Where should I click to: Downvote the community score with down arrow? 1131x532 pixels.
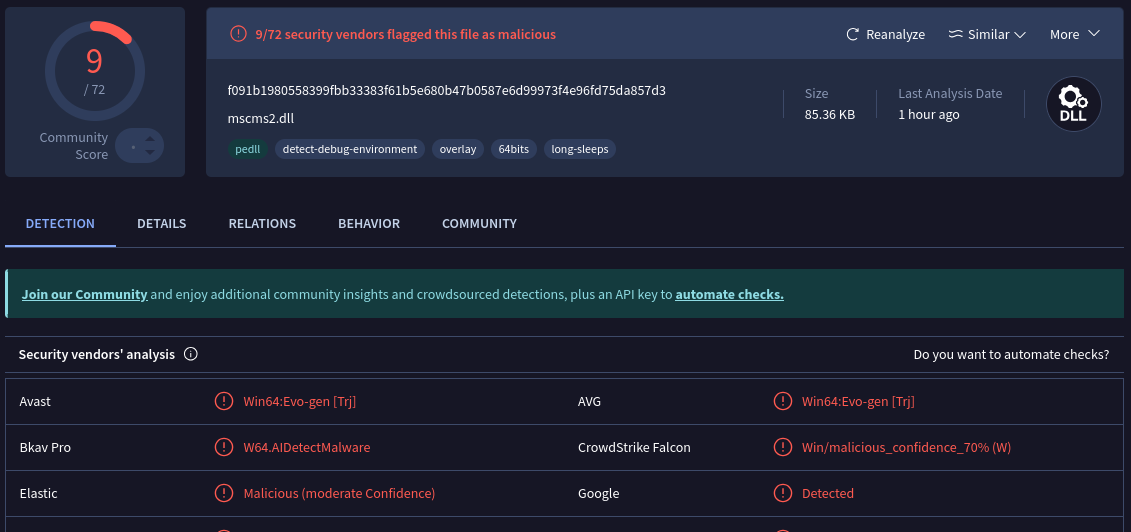150,152
